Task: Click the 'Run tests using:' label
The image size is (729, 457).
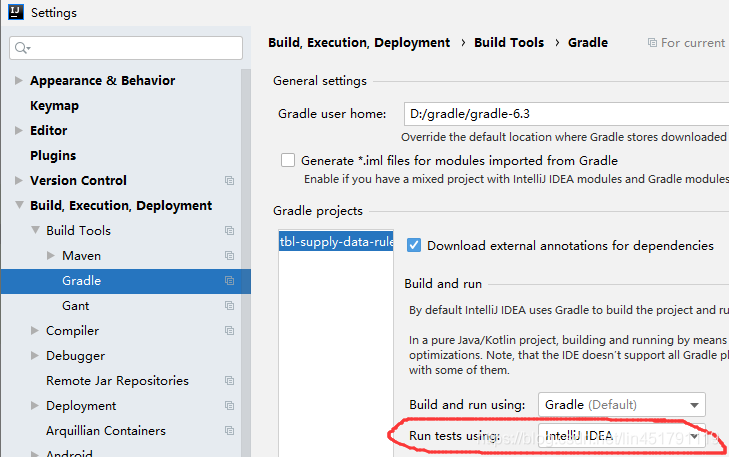Action: click(454, 436)
